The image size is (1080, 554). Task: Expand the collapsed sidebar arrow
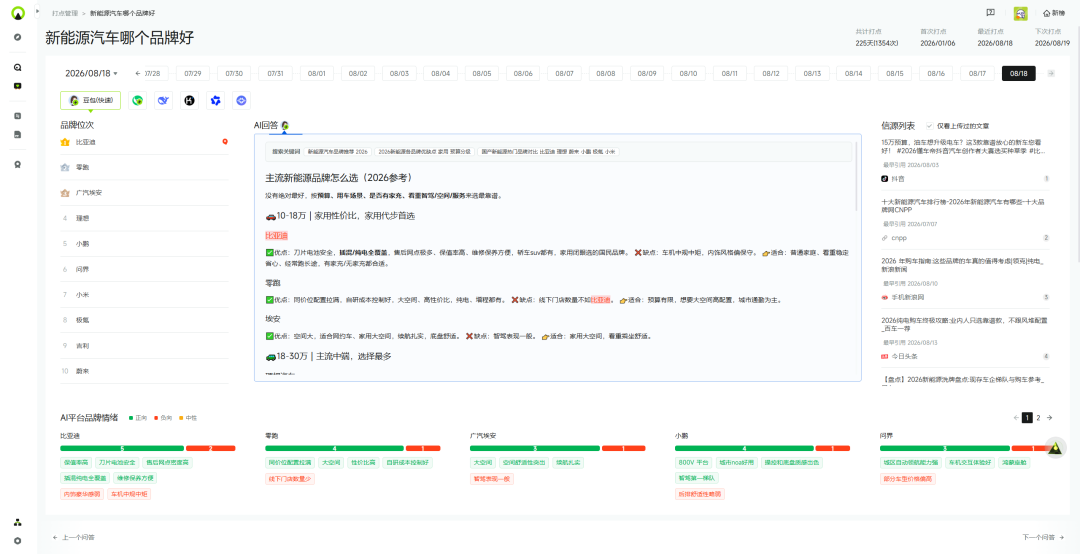38,12
